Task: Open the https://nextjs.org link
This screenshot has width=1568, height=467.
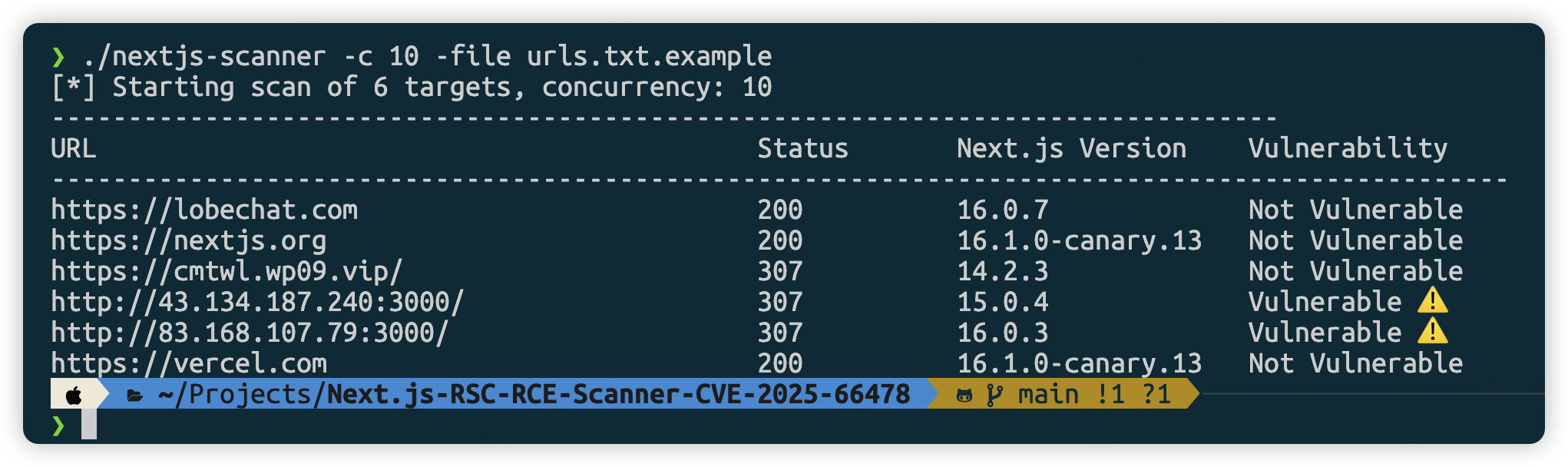Action: [189, 240]
